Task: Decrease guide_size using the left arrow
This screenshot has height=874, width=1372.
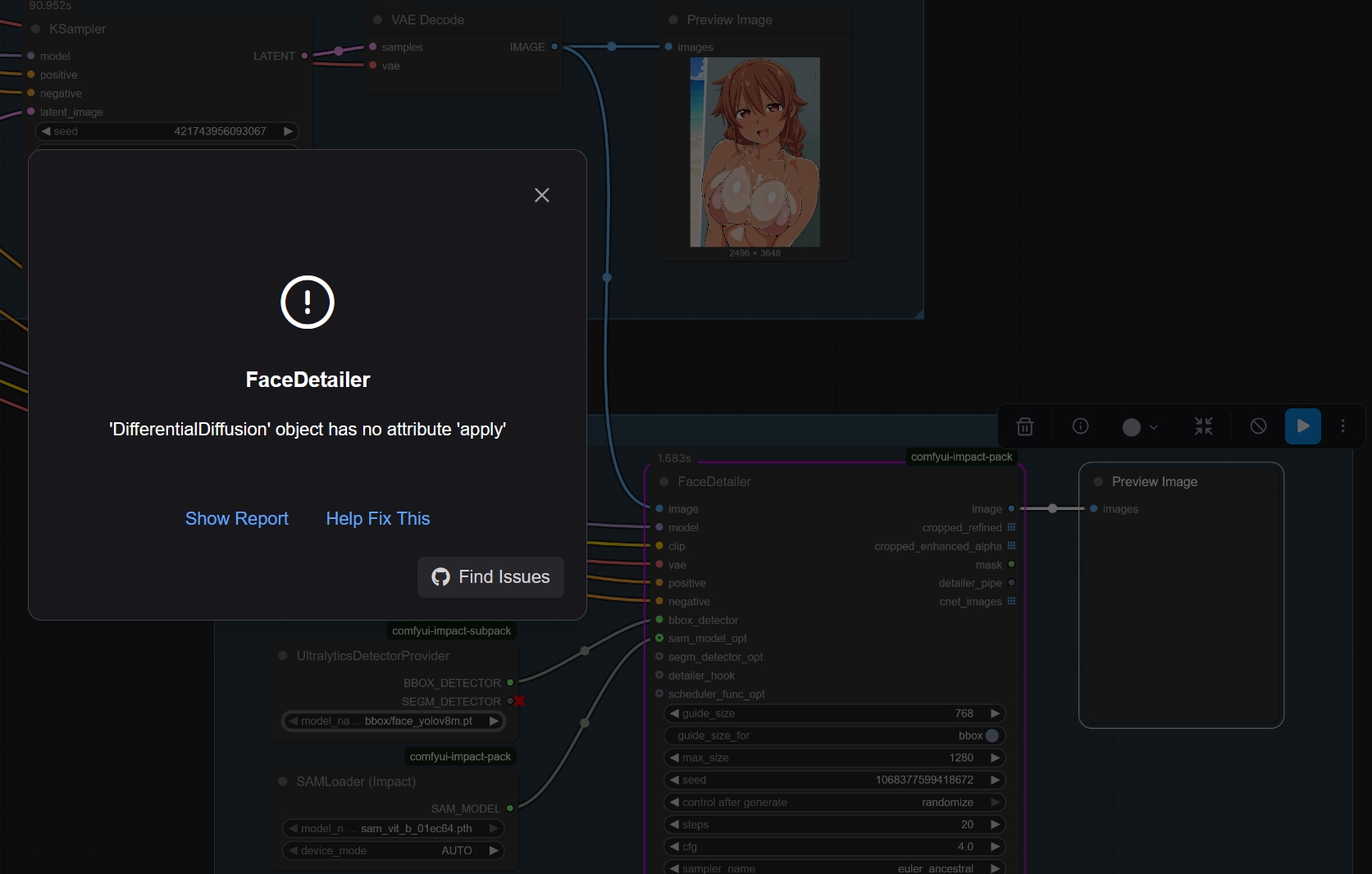Action: pos(674,713)
